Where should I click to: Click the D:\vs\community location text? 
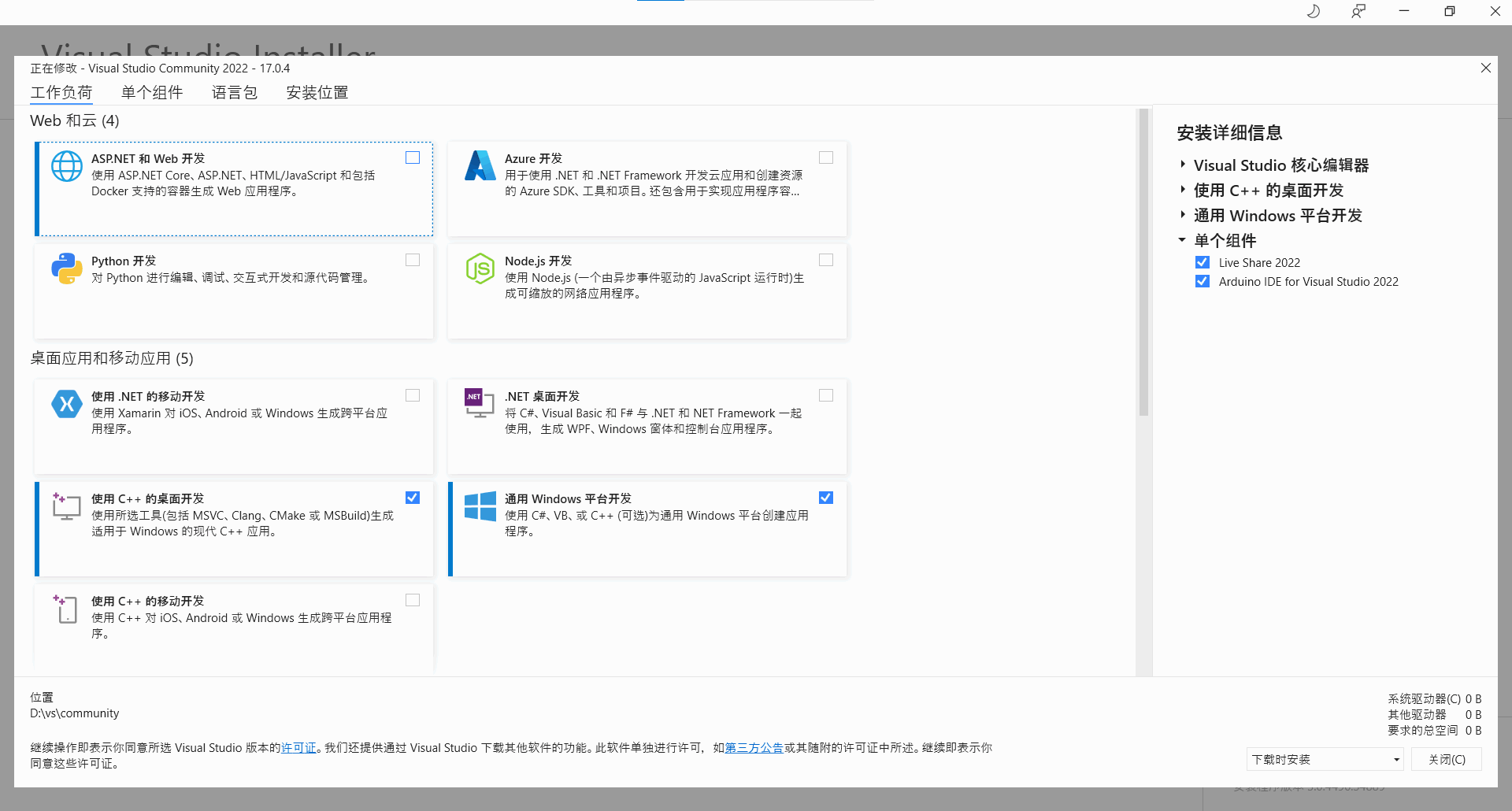[x=75, y=713]
